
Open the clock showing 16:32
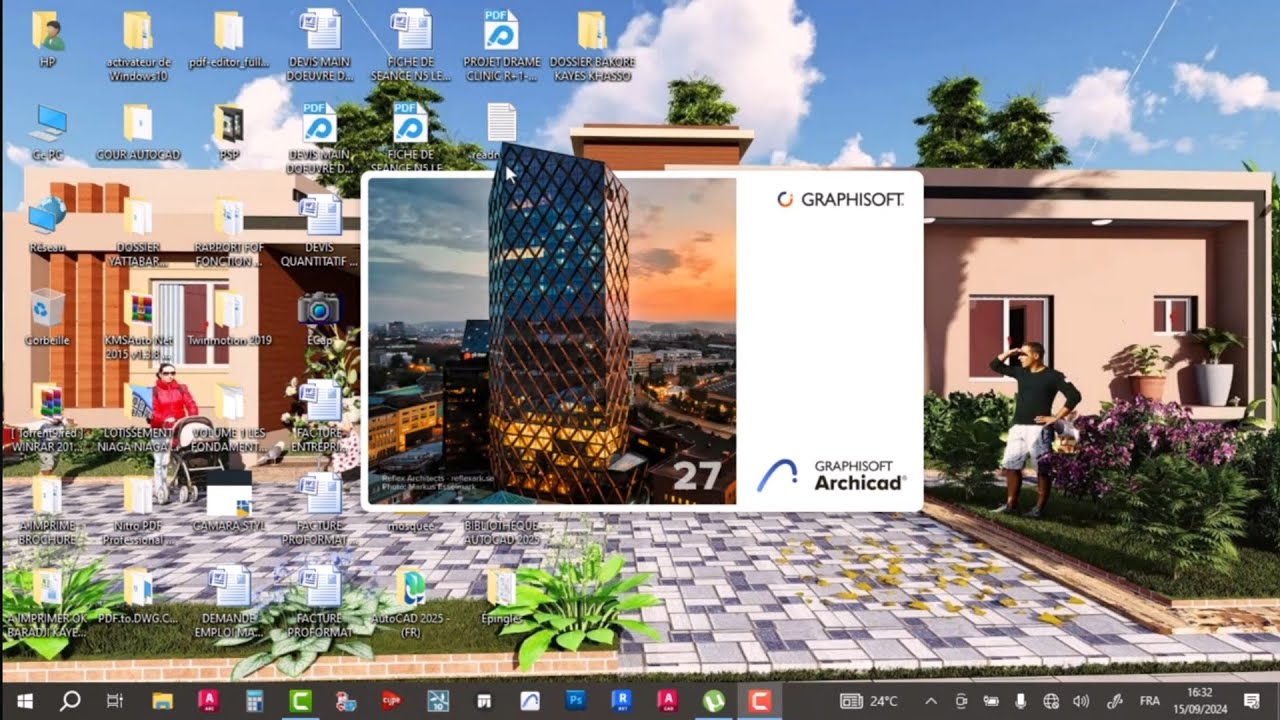click(1200, 700)
